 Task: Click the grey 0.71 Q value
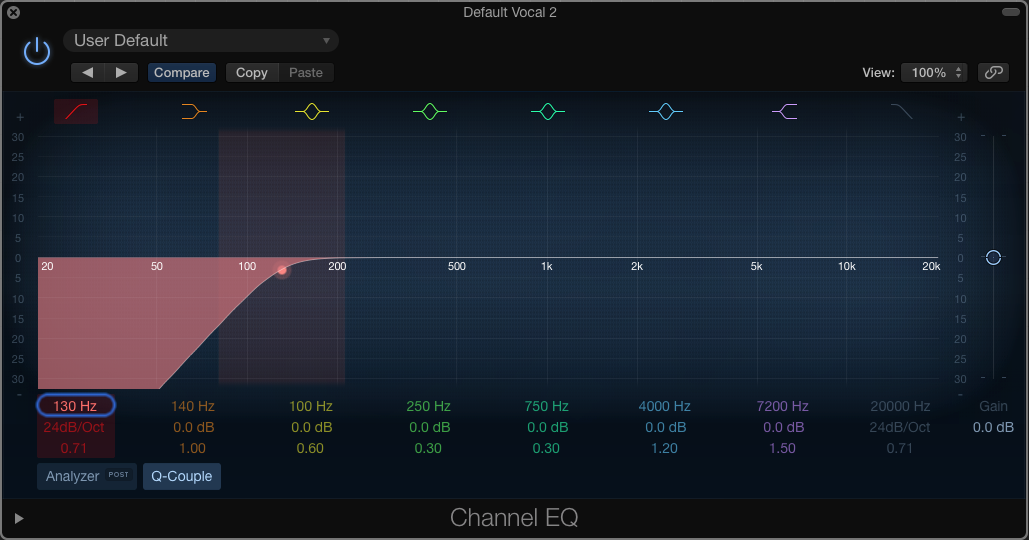click(x=900, y=448)
